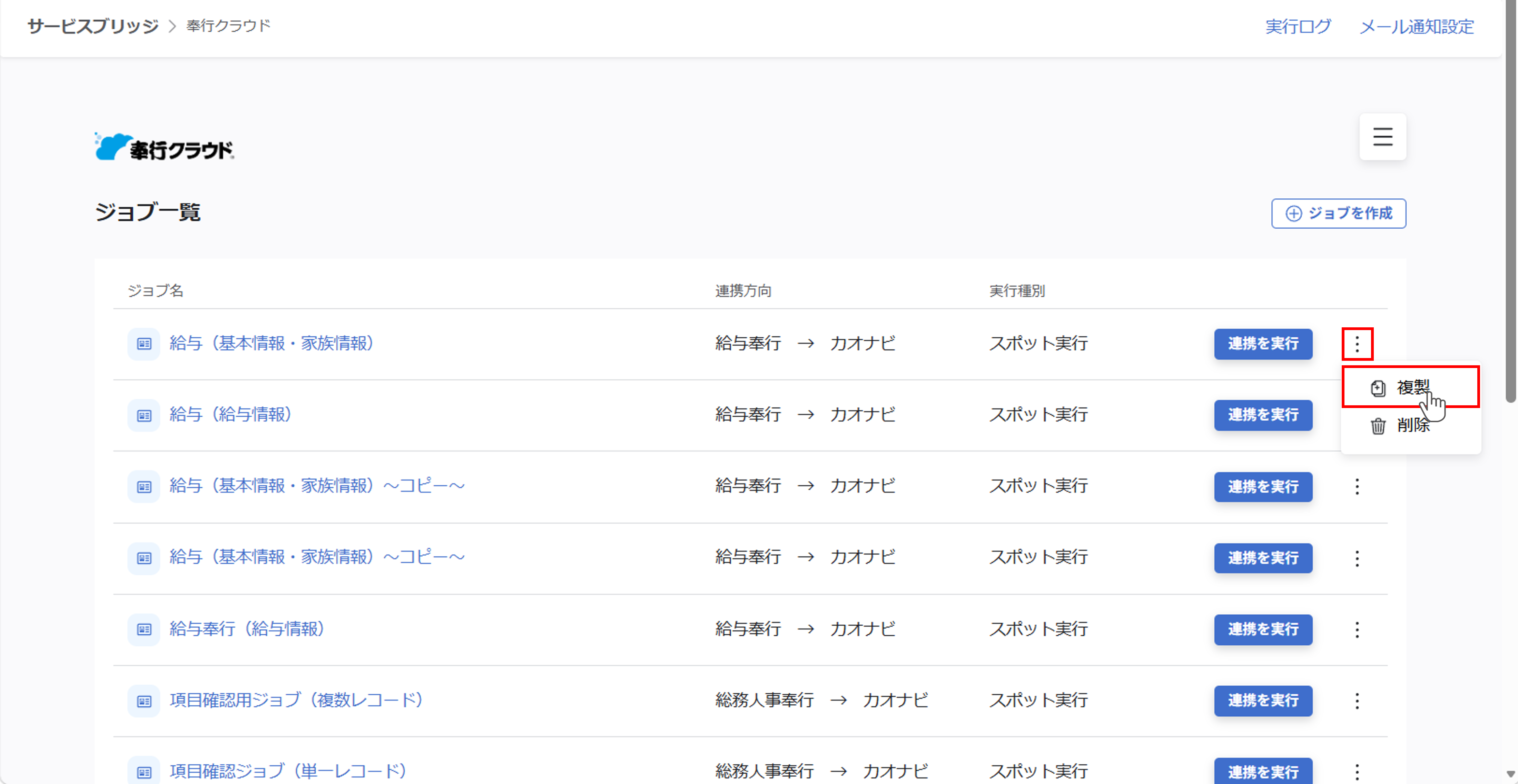Click the 奉行クラウド logo
The height and width of the screenshot is (784, 1518).
tap(165, 147)
